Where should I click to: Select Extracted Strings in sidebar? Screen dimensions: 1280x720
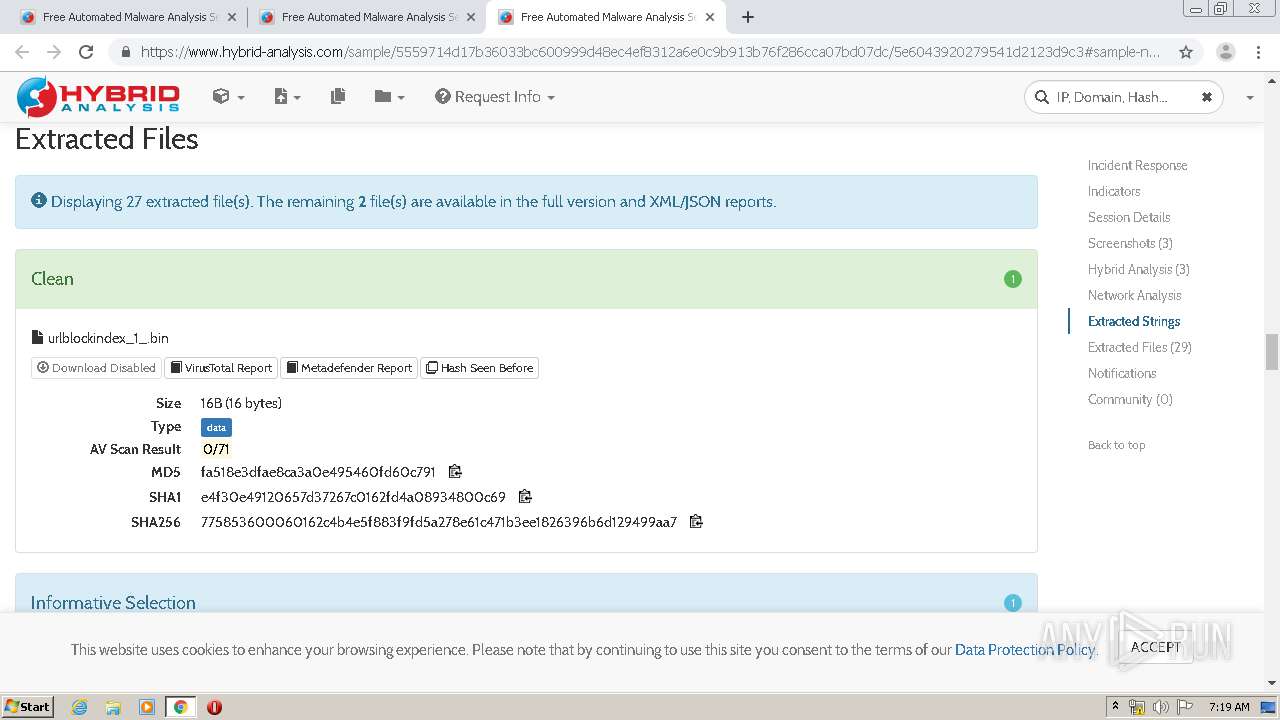[1134, 321]
